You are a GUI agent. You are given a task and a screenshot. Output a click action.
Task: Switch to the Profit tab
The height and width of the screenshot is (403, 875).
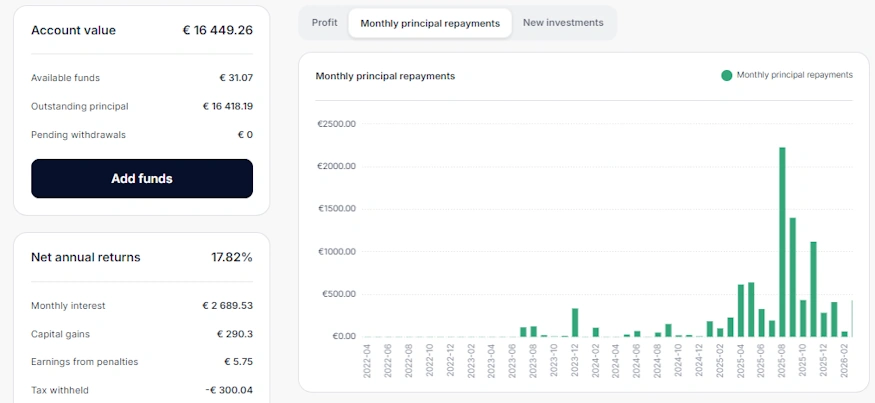324,23
